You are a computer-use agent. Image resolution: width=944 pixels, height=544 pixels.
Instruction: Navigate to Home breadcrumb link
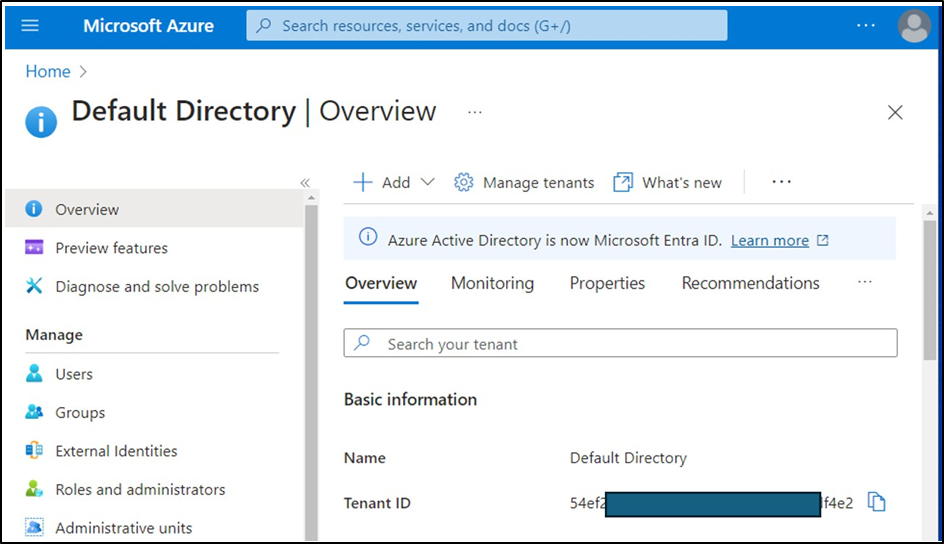(x=48, y=71)
